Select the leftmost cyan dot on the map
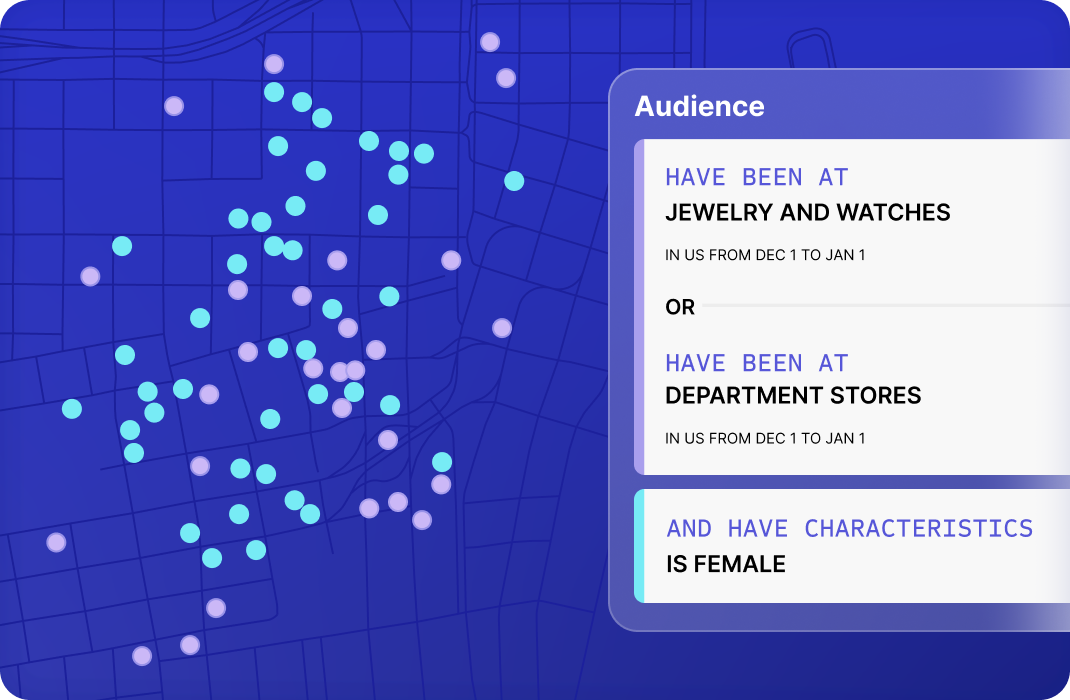1070x700 pixels. pos(72,409)
